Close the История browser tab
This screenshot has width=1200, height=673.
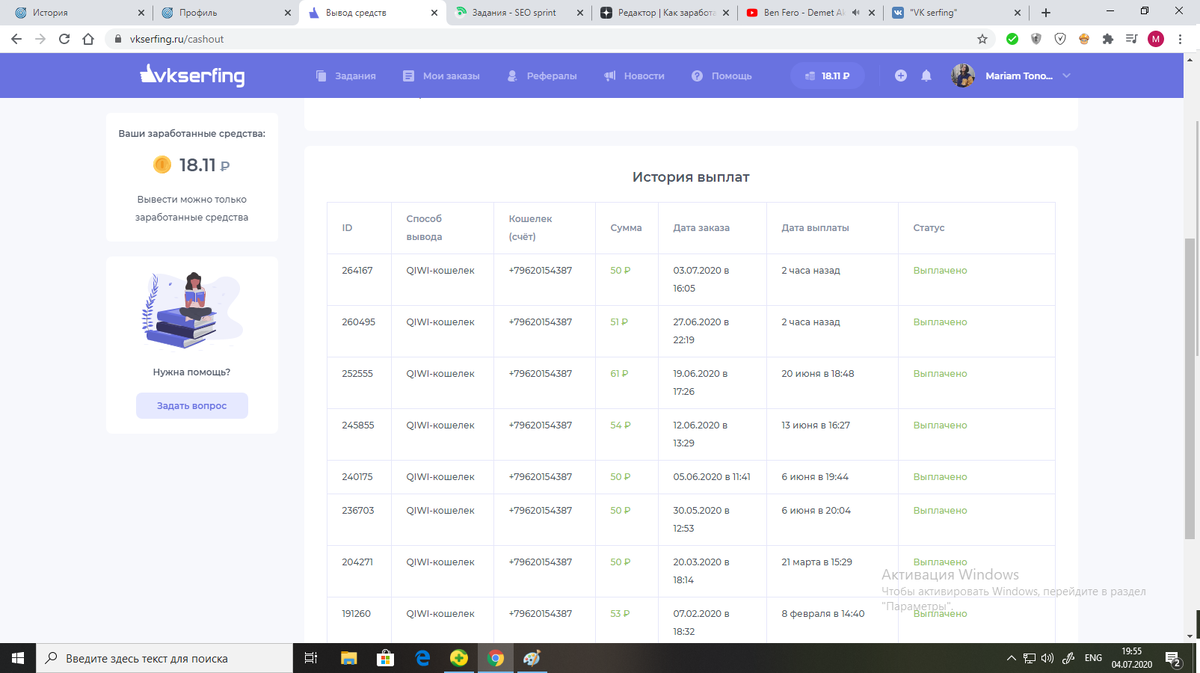point(141,14)
